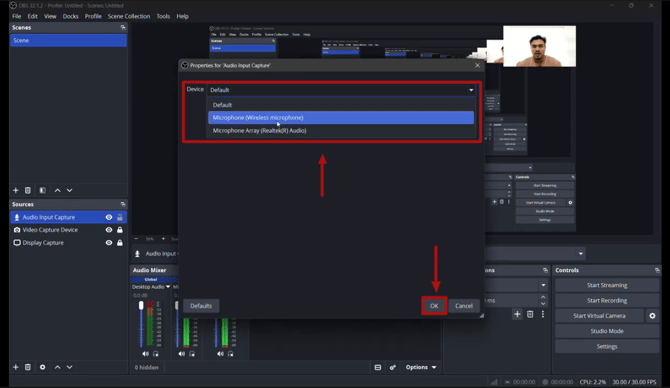Enable Studio Mode in Controls
This screenshot has width=670, height=388.
(x=607, y=331)
